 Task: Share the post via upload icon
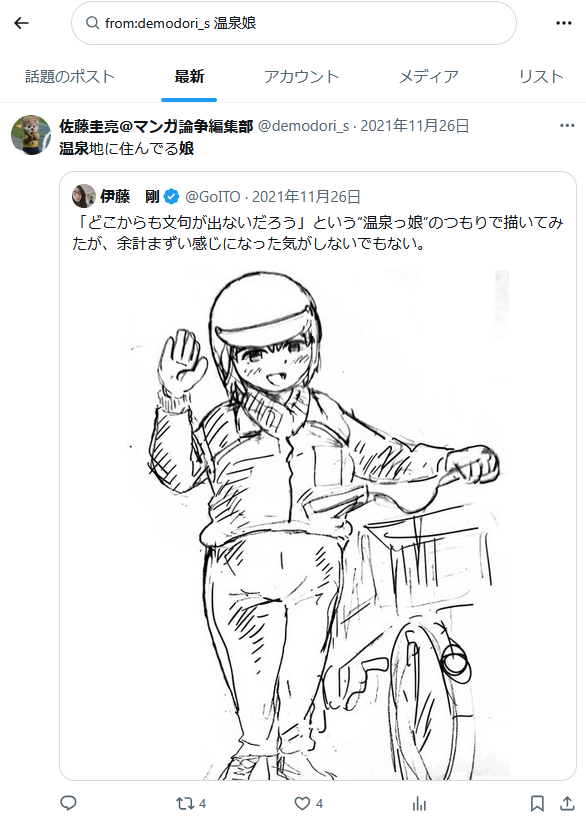tap(567, 803)
